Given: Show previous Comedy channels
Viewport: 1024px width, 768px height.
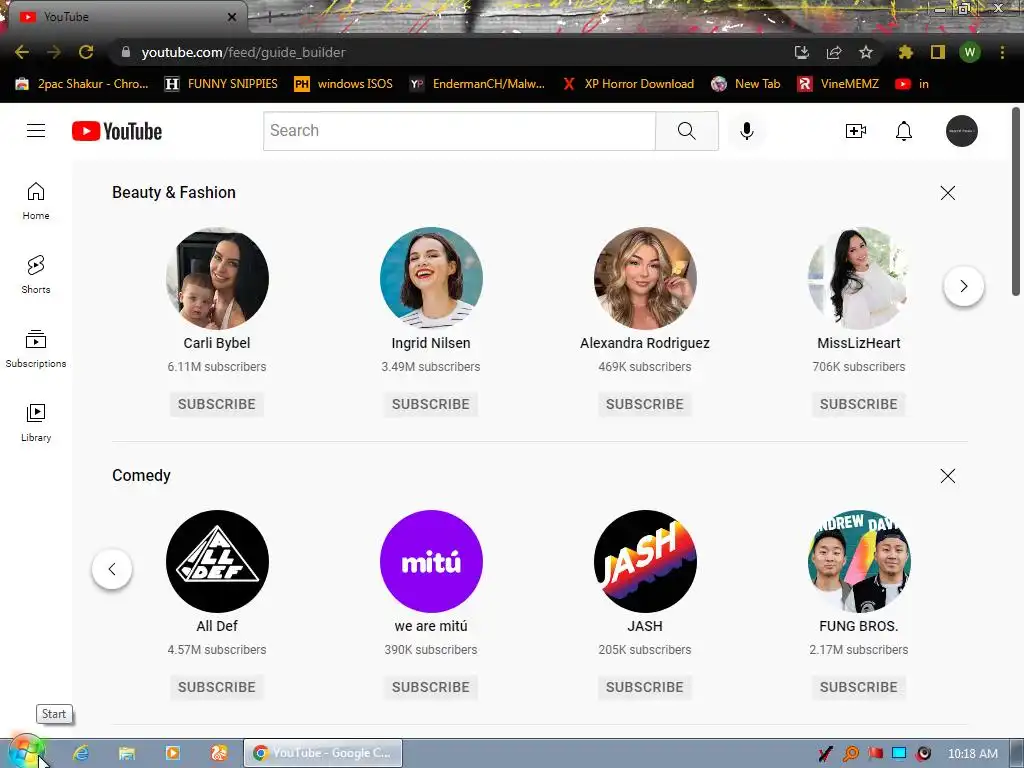Looking at the screenshot, I should click(112, 569).
